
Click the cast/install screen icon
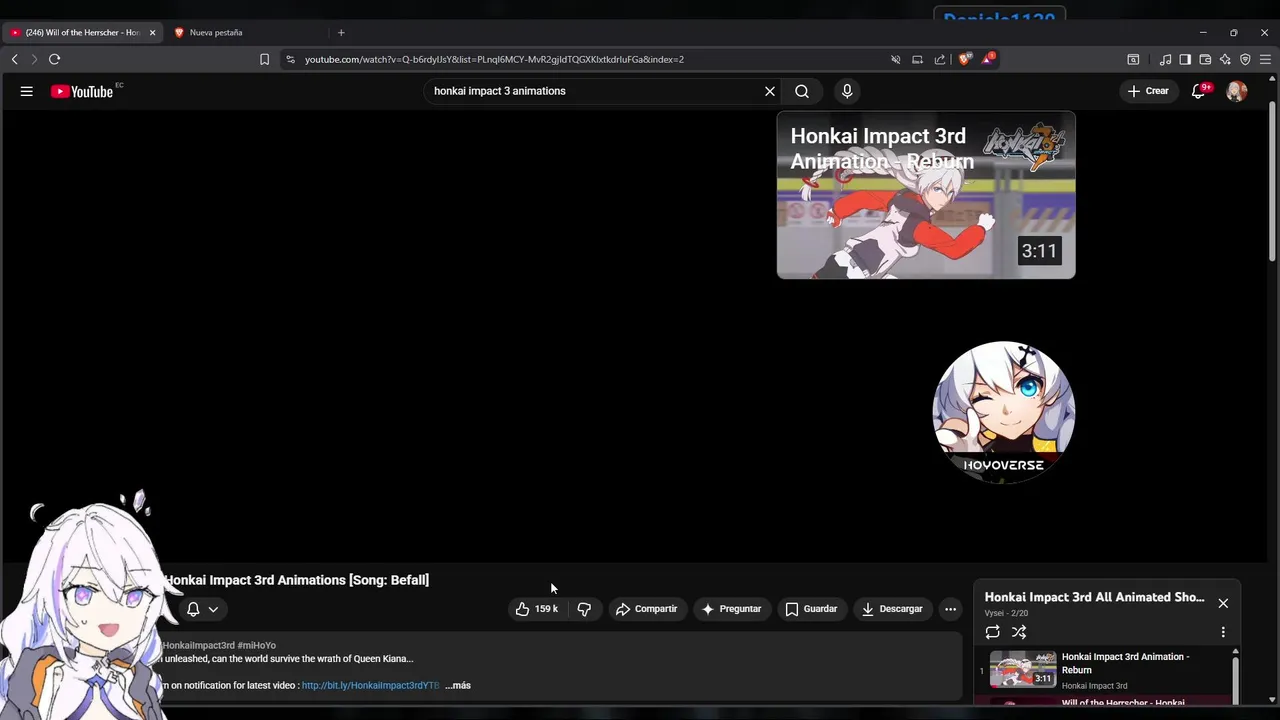[917, 59]
